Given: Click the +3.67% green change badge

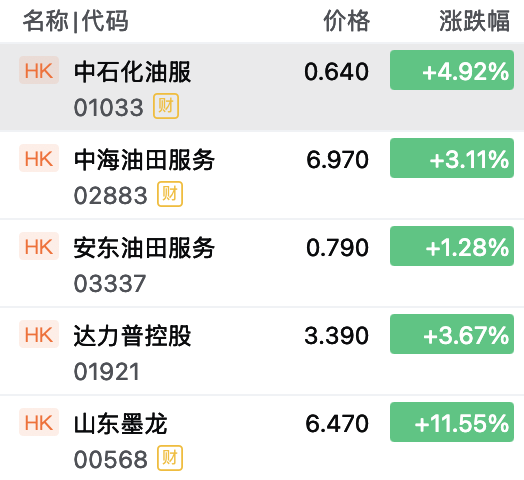Looking at the screenshot, I should [452, 334].
